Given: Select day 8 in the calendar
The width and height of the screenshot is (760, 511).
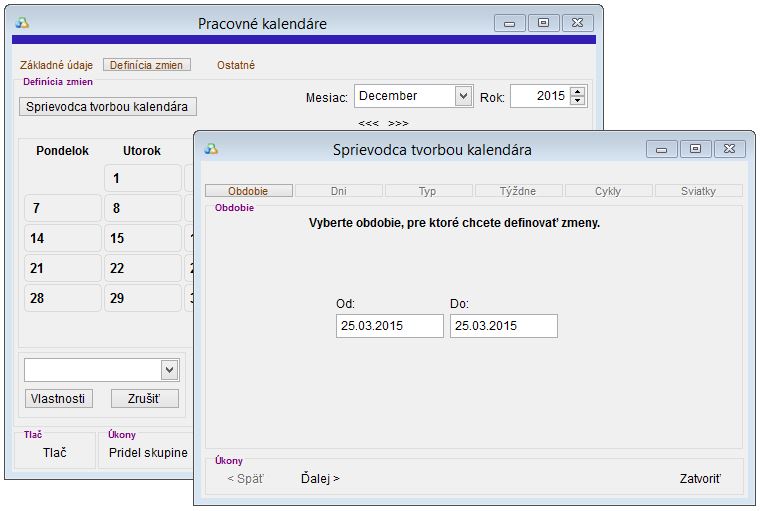Looking at the screenshot, I should (x=143, y=208).
